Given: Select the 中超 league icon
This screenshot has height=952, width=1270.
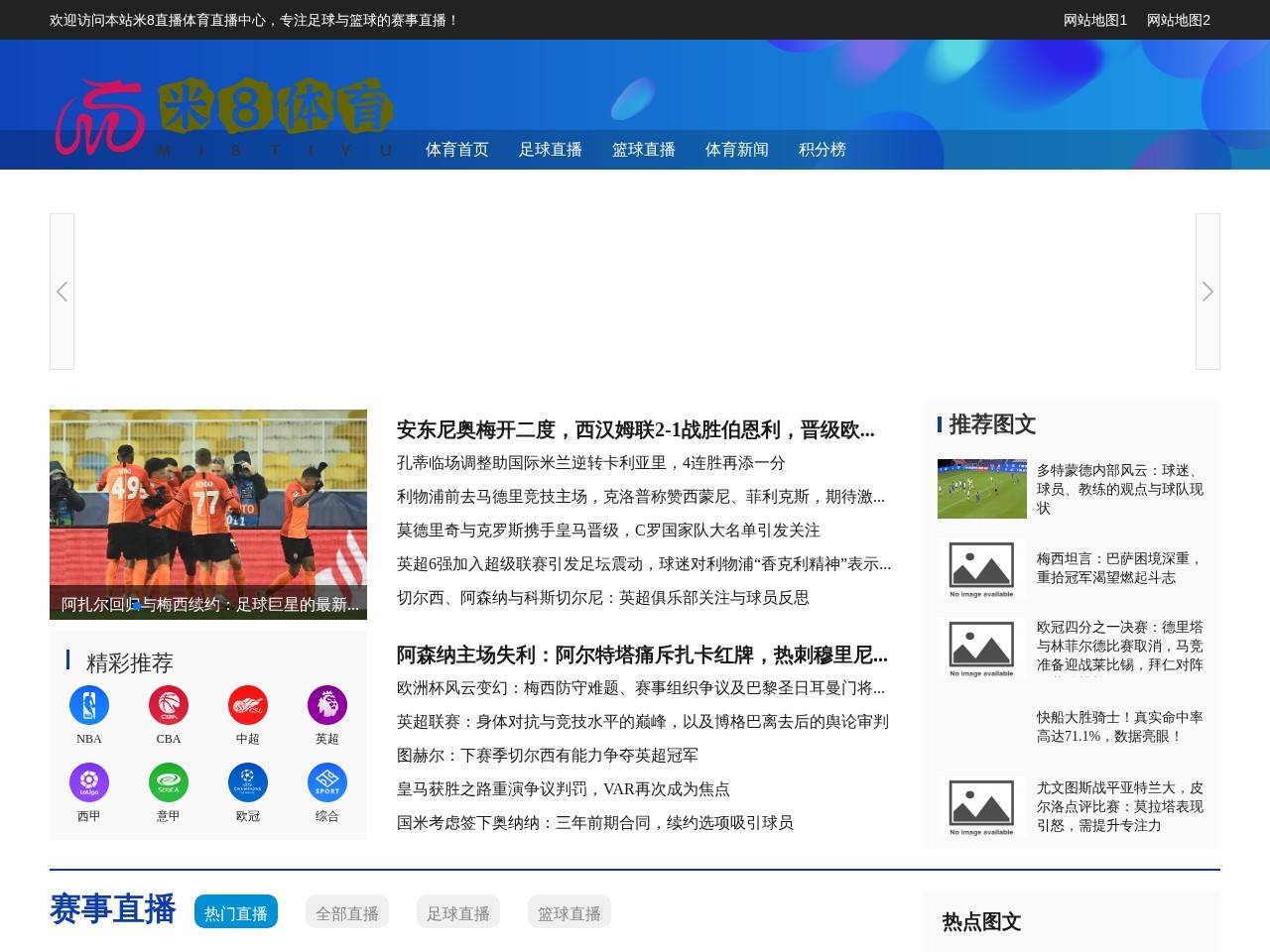Looking at the screenshot, I should [x=248, y=705].
